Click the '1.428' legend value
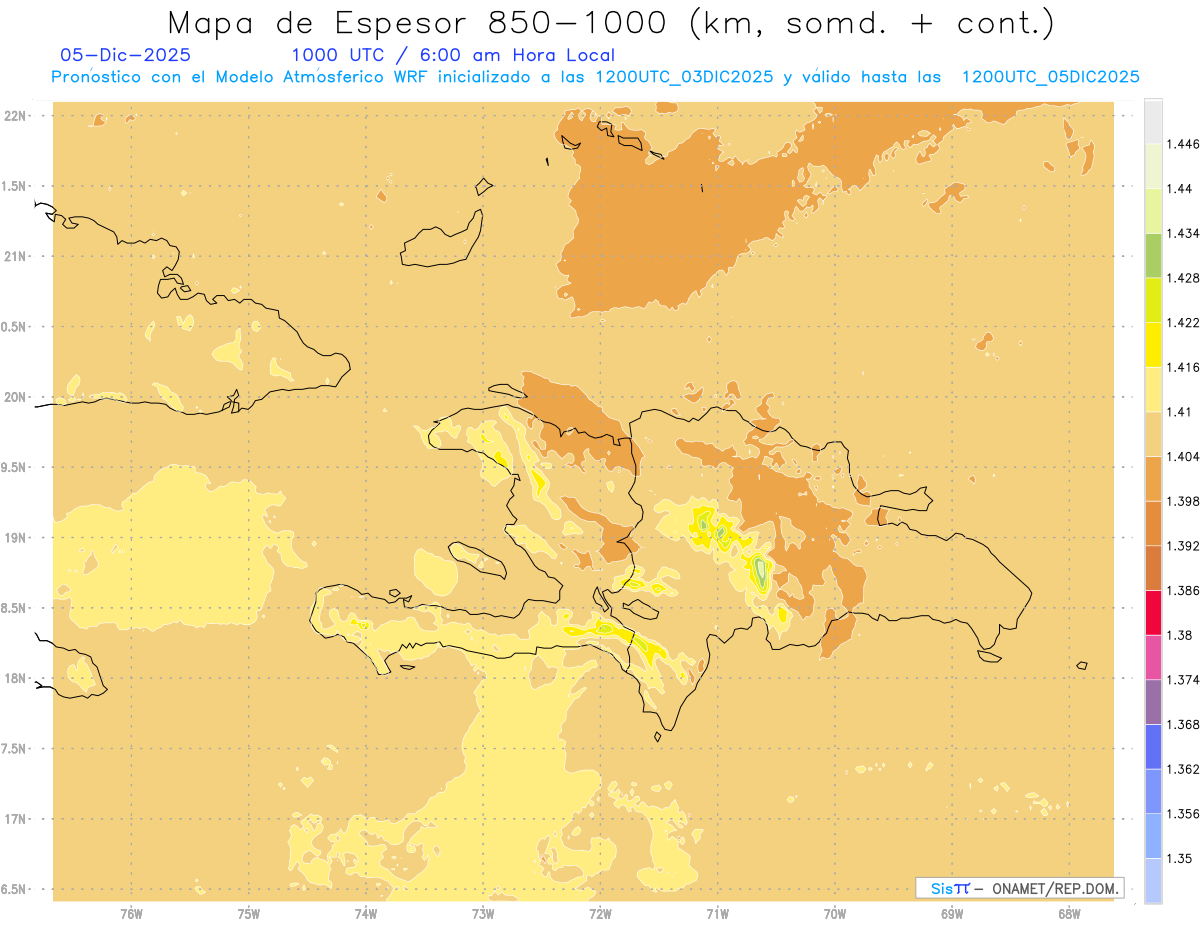 point(1185,278)
